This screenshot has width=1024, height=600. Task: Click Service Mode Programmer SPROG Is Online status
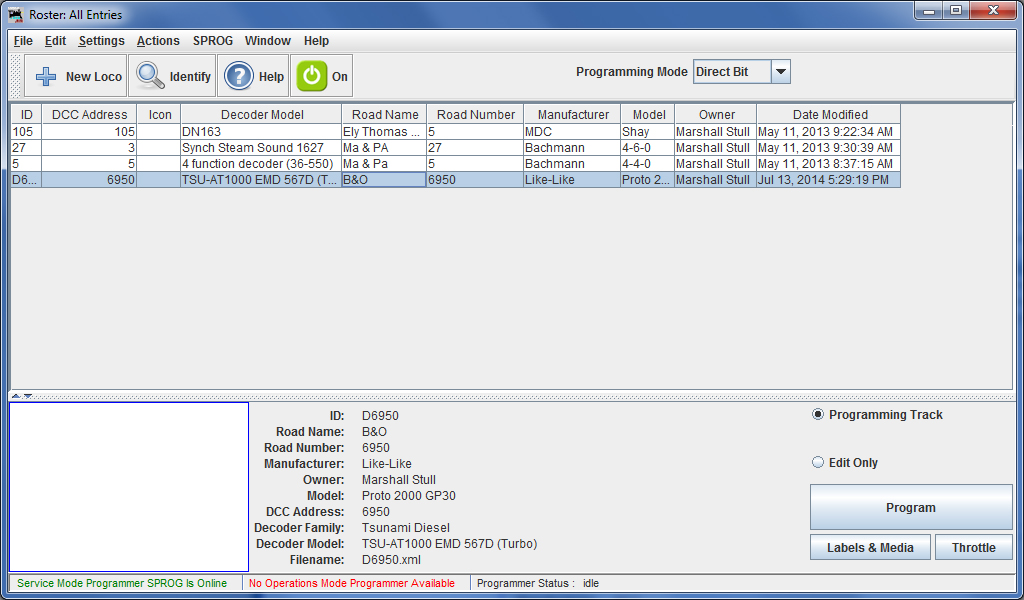click(122, 583)
